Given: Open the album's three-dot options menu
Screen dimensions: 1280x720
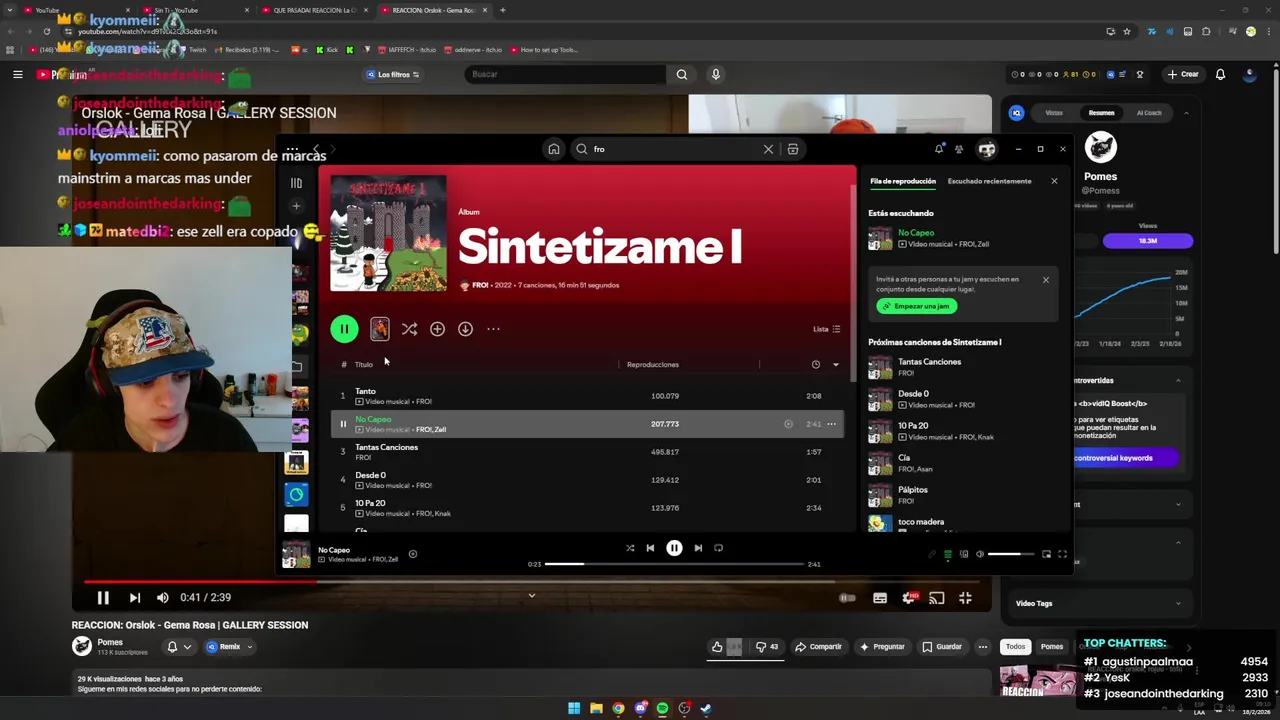Looking at the screenshot, I should coord(493,329).
